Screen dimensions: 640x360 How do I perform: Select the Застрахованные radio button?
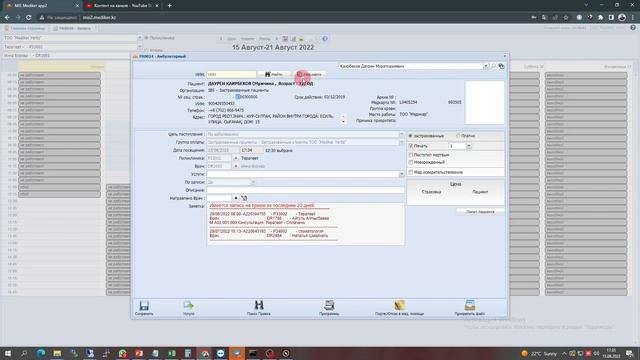pos(411,136)
